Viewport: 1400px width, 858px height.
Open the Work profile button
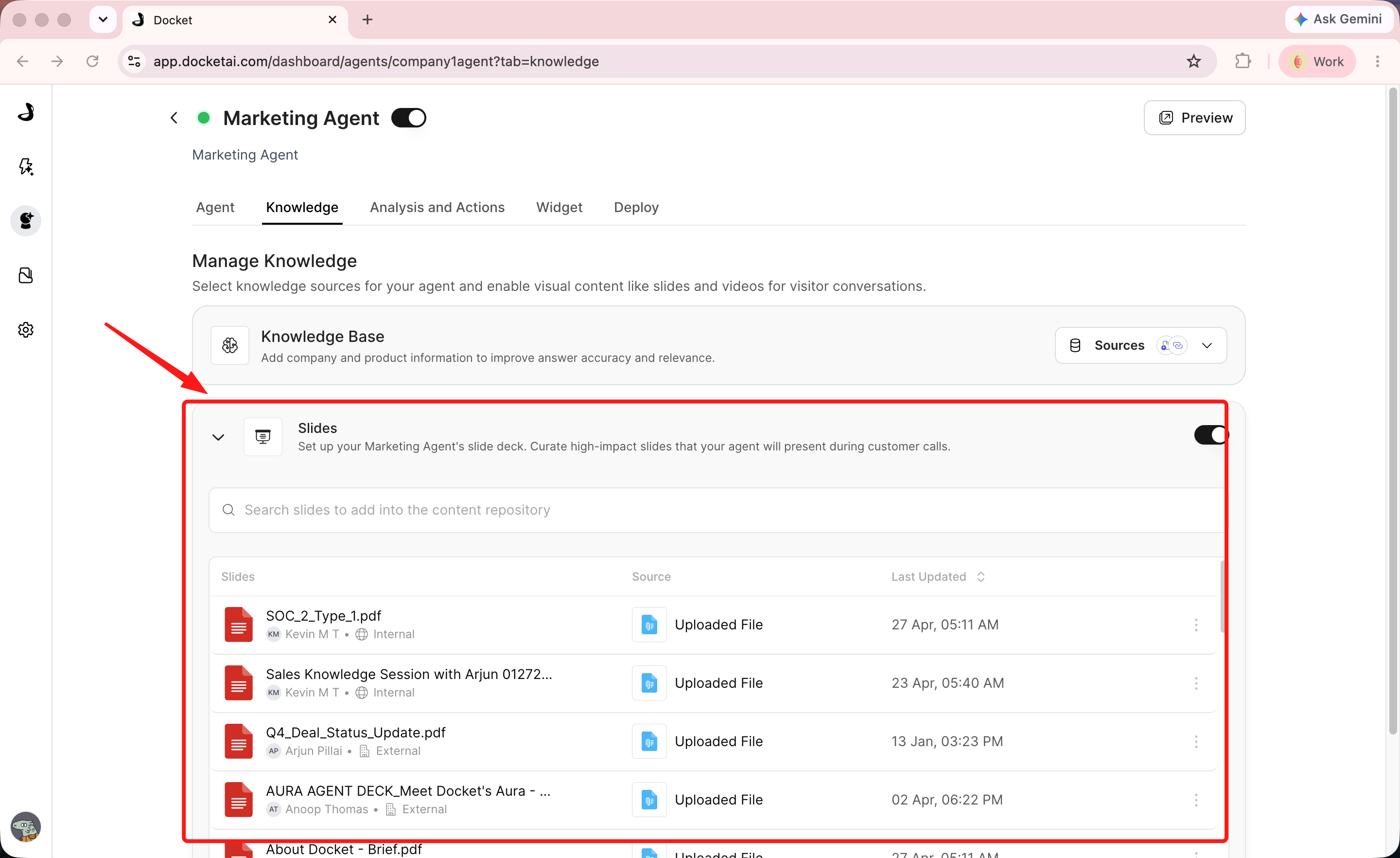[x=1316, y=61]
